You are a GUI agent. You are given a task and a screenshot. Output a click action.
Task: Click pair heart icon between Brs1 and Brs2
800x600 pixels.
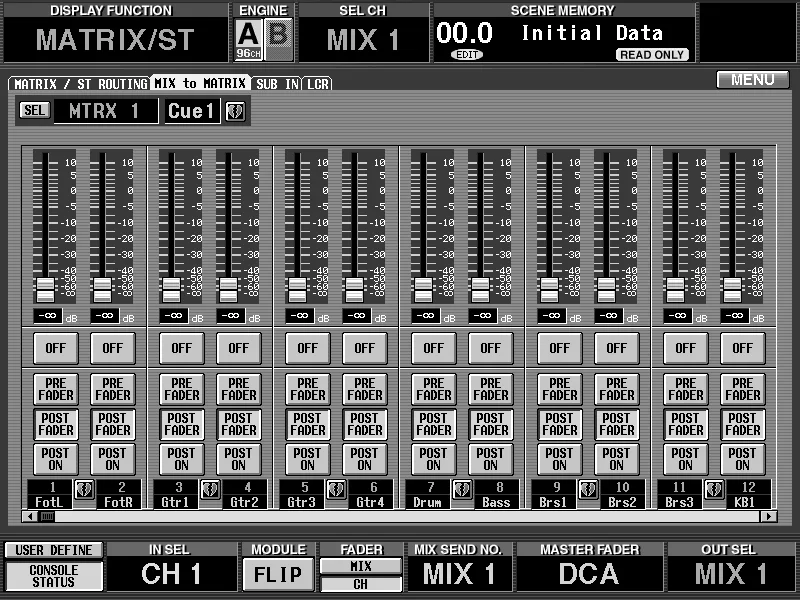tap(588, 490)
